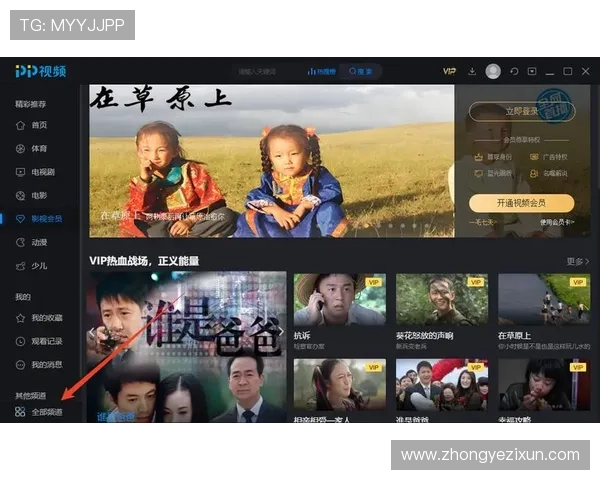Click the 会员尊享特权 label
This screenshot has height=480, width=600.
pyautogui.click(x=522, y=140)
